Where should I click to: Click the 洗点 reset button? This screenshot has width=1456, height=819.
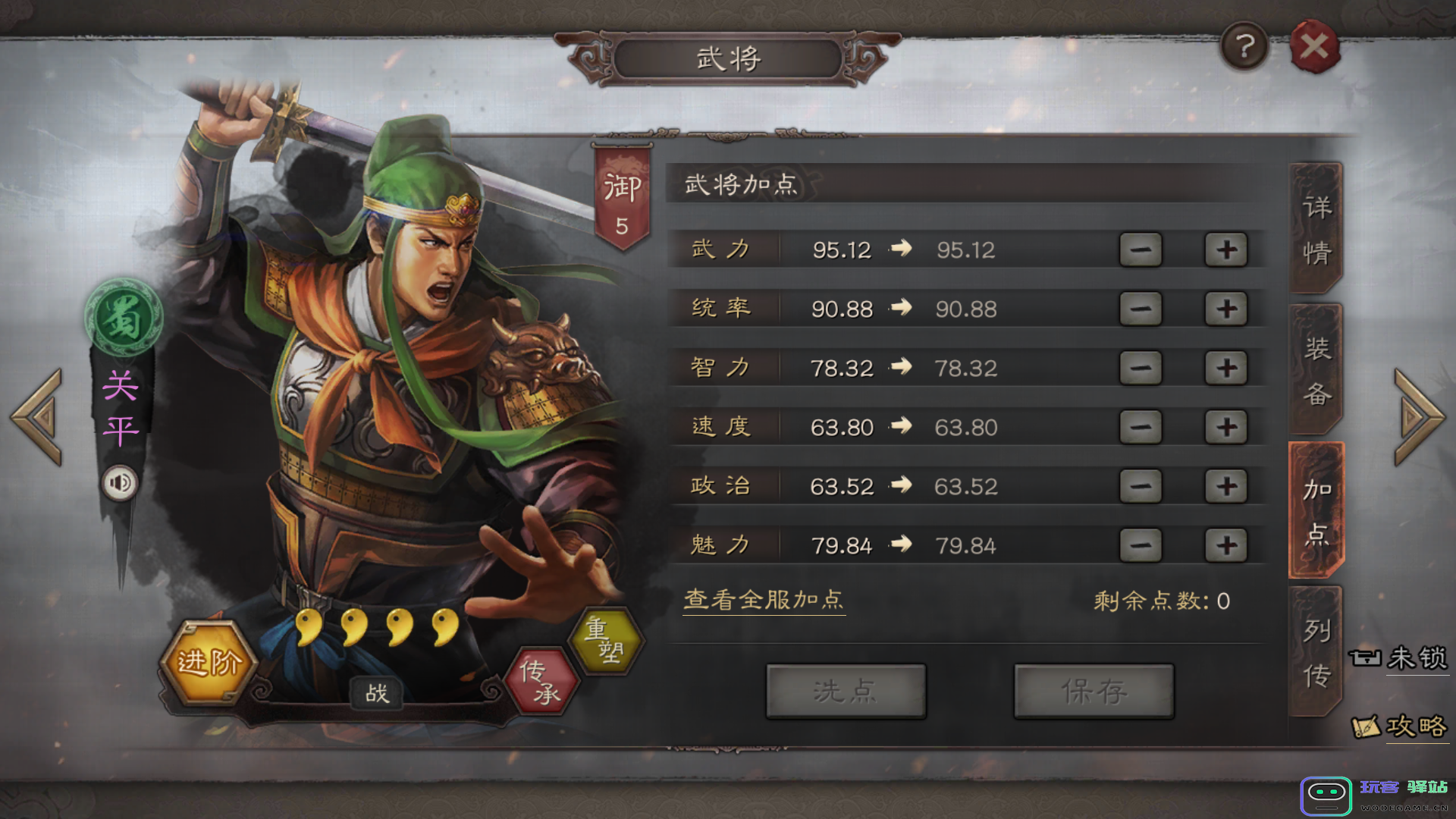(846, 691)
